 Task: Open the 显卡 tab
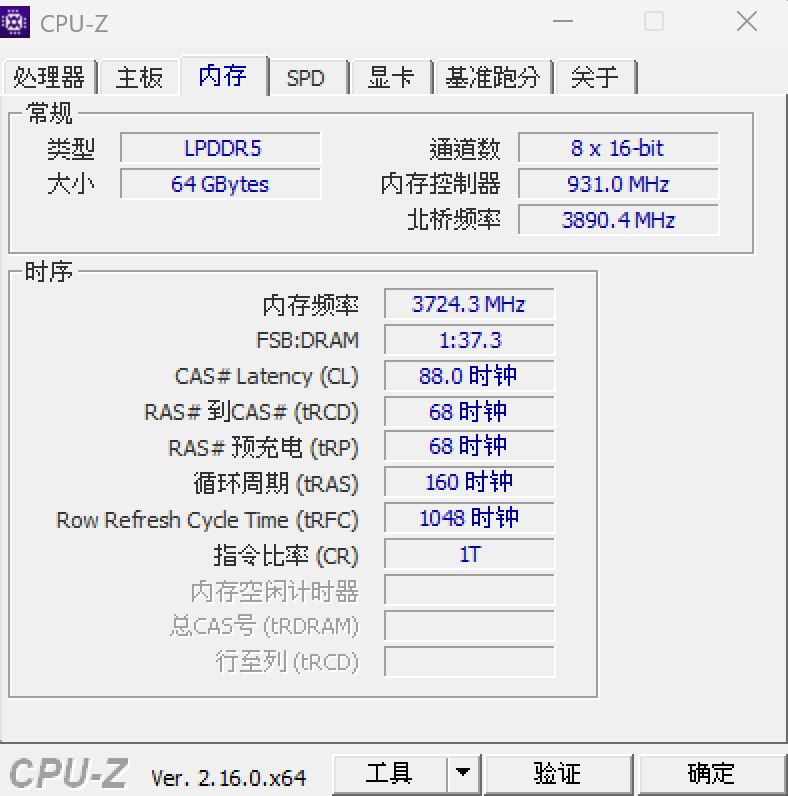click(391, 77)
